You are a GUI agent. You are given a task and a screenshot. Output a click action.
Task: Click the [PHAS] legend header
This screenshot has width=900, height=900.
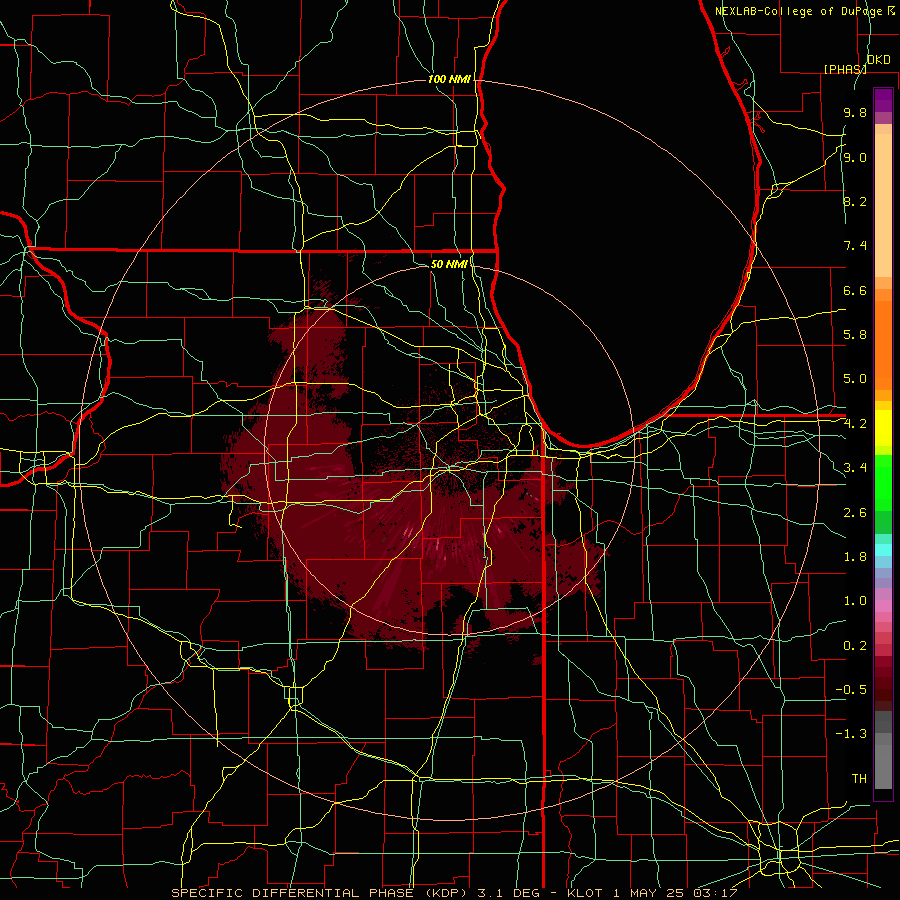pos(845,69)
